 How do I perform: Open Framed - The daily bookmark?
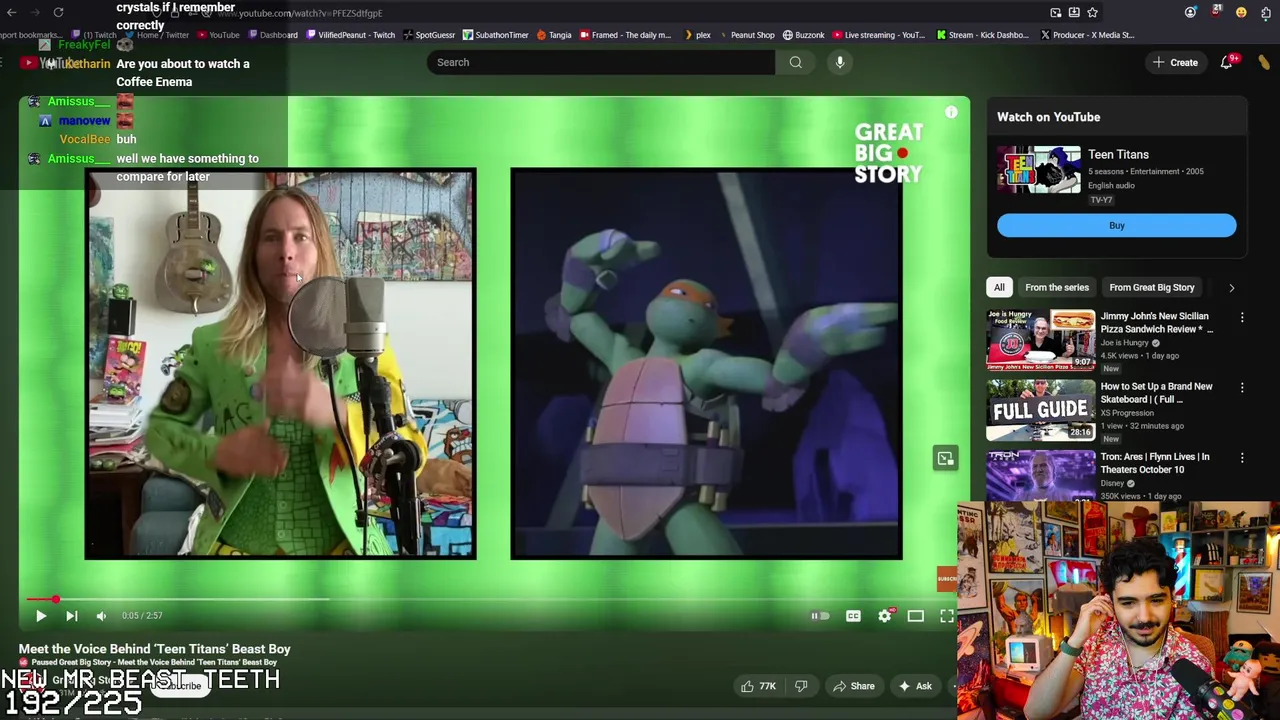625,35
